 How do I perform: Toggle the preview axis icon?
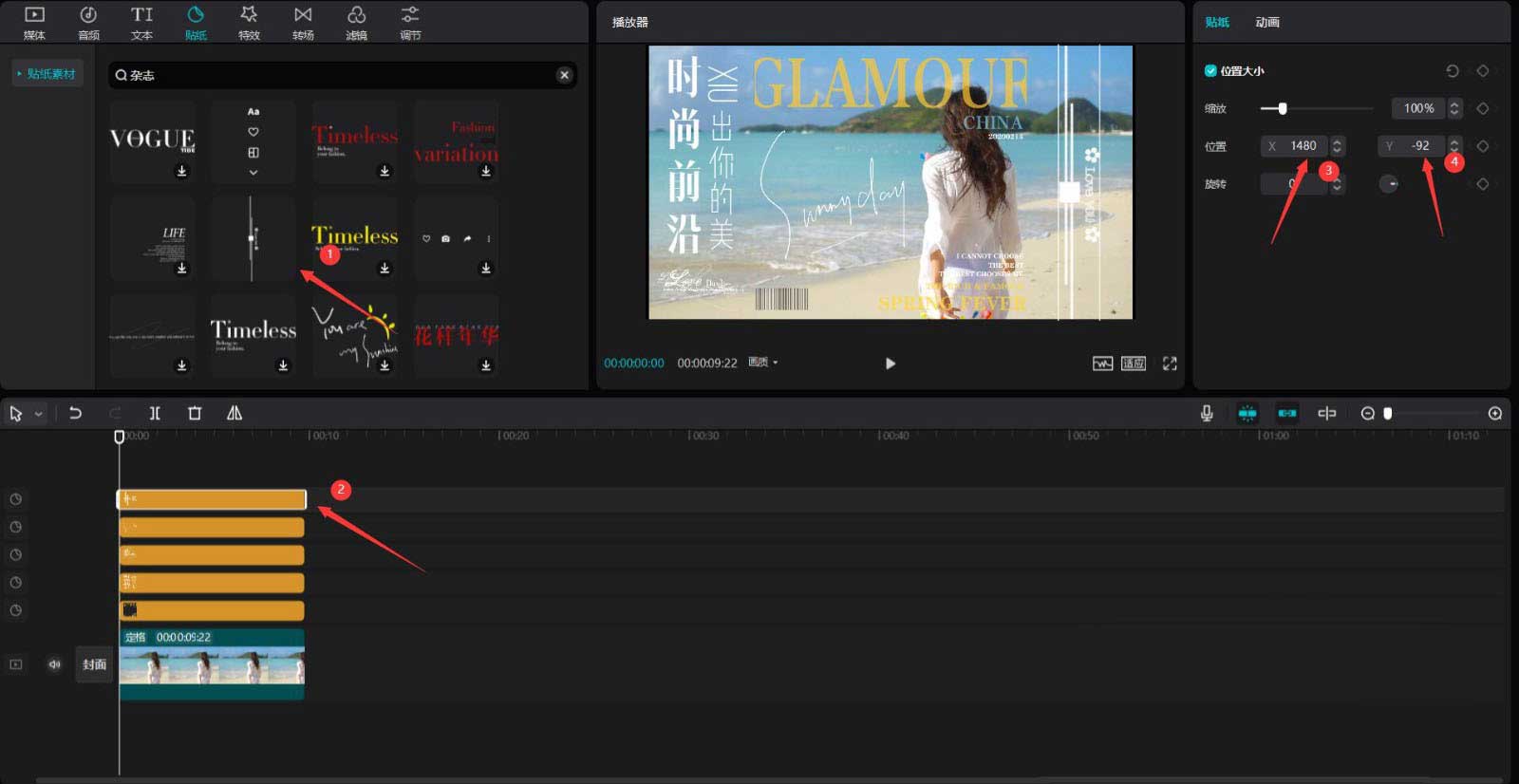click(x=1326, y=413)
